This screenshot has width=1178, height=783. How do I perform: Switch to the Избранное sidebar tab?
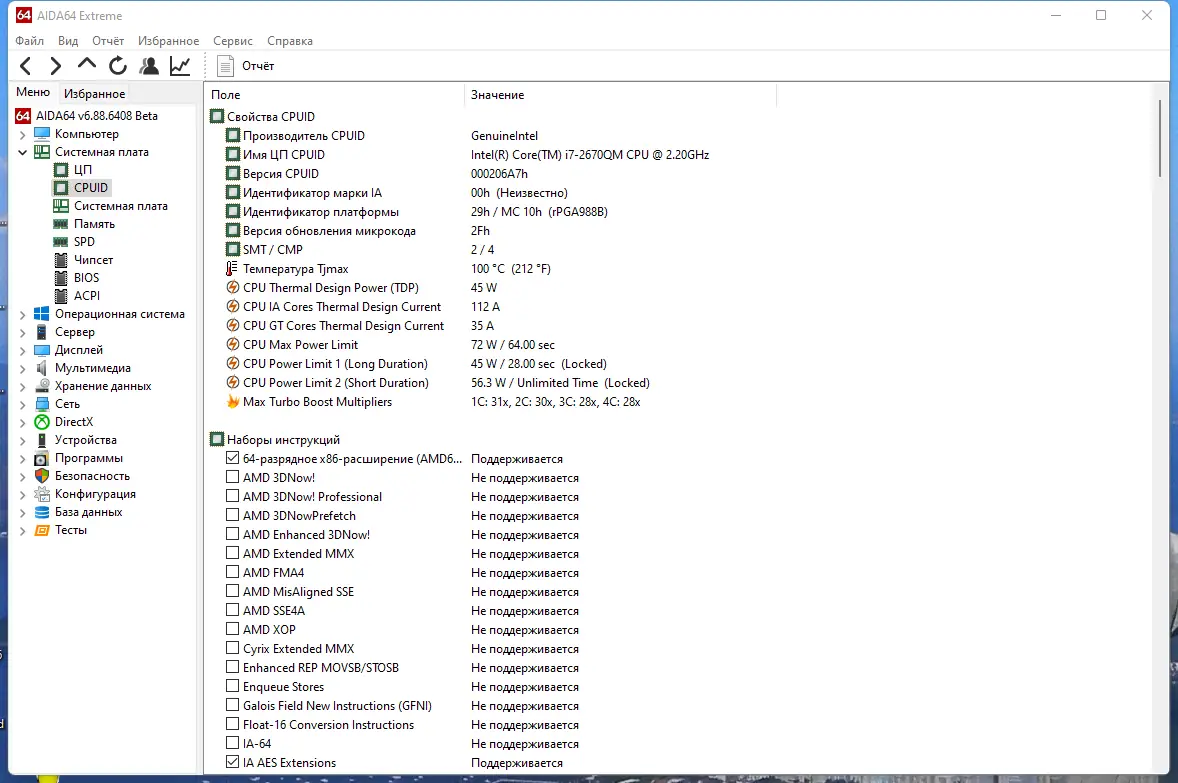[x=95, y=94]
